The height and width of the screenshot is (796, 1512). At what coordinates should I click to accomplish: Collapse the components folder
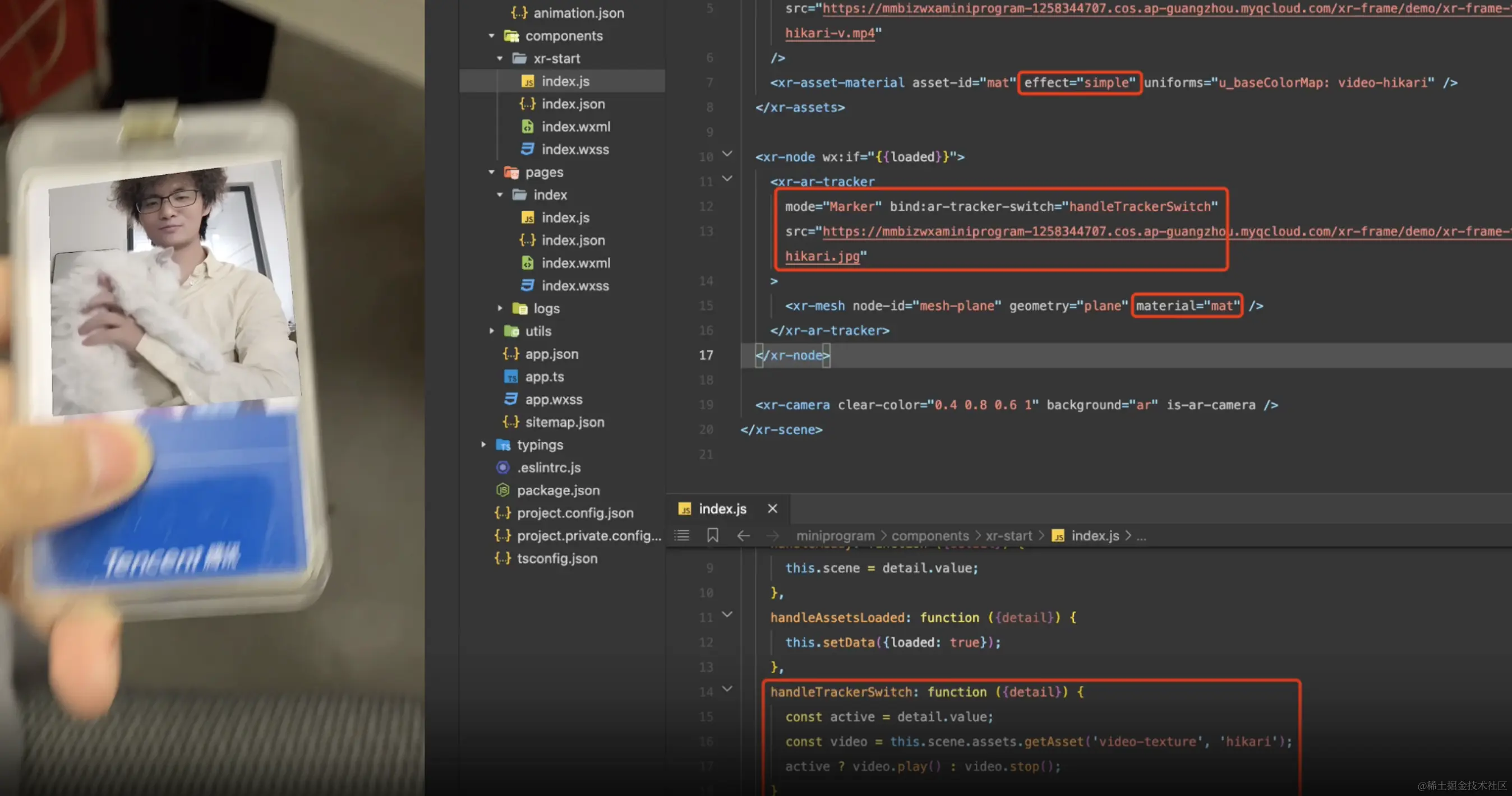coord(491,36)
